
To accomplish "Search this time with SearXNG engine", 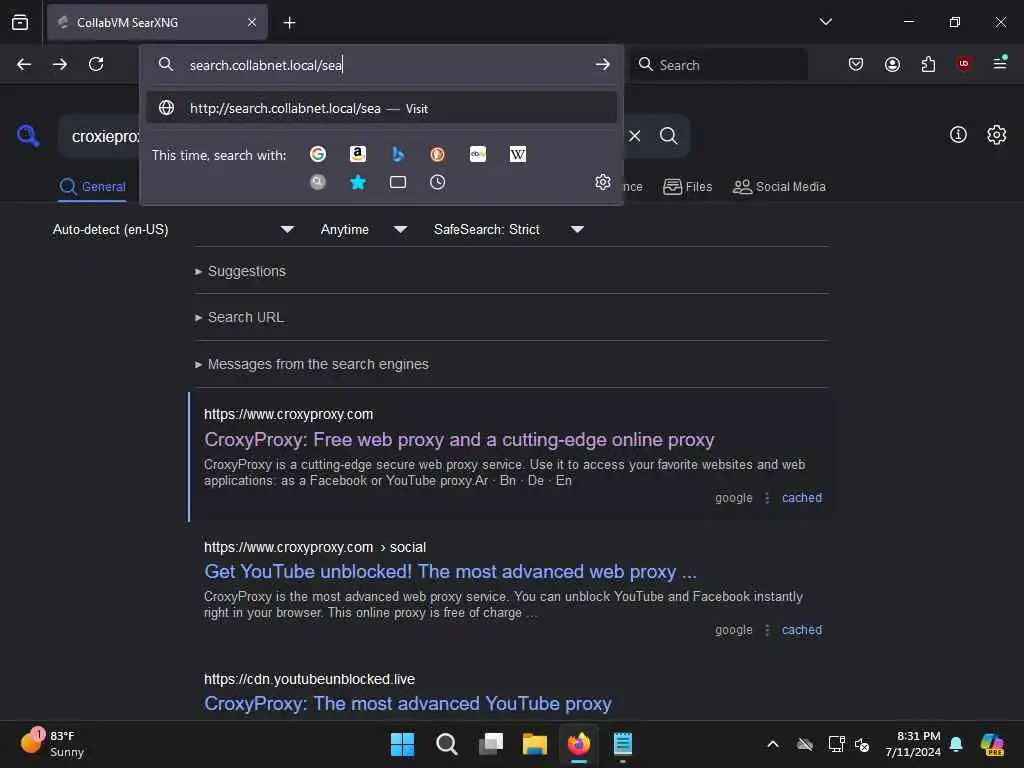I will click(318, 182).
